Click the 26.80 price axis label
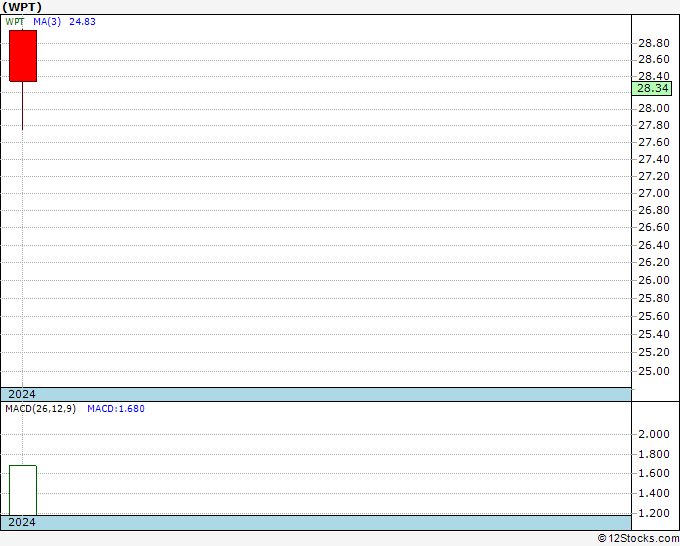The width and height of the screenshot is (680, 546). point(654,210)
